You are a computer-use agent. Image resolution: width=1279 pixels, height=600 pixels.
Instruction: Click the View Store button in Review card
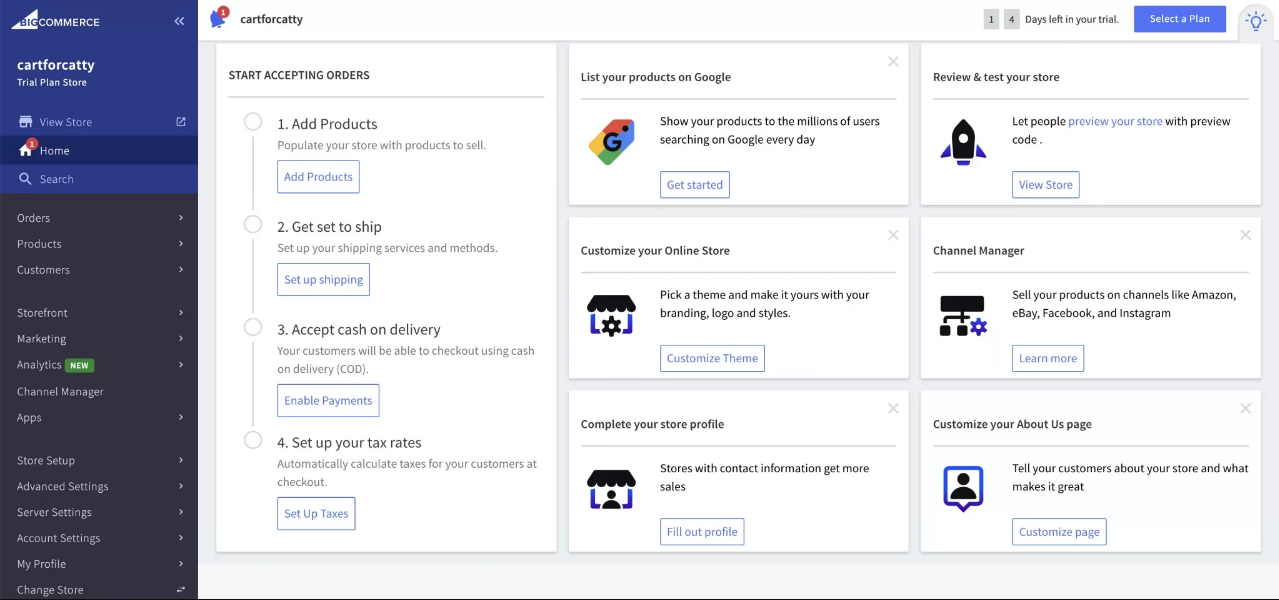coord(1045,185)
